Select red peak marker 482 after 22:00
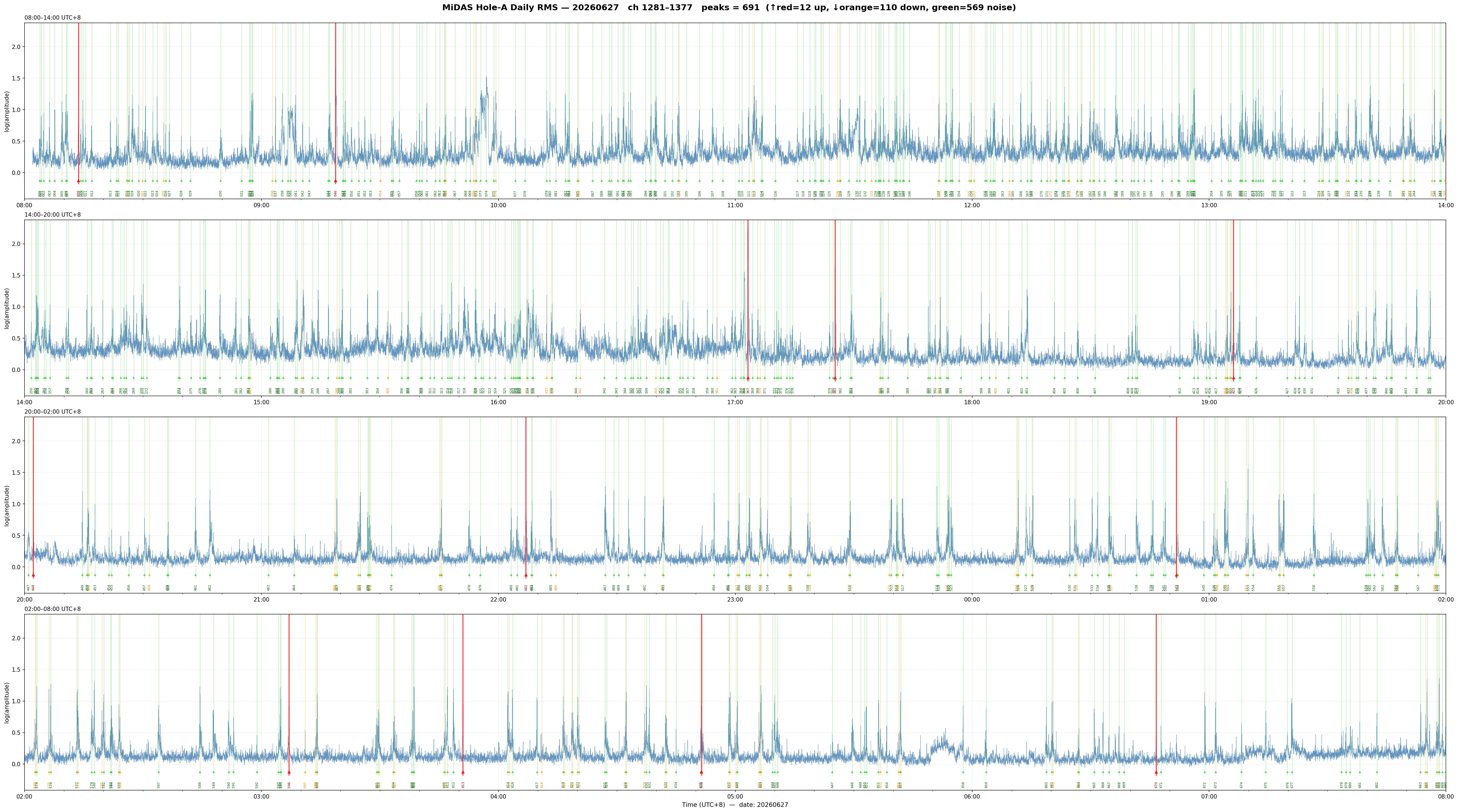 tap(526, 575)
